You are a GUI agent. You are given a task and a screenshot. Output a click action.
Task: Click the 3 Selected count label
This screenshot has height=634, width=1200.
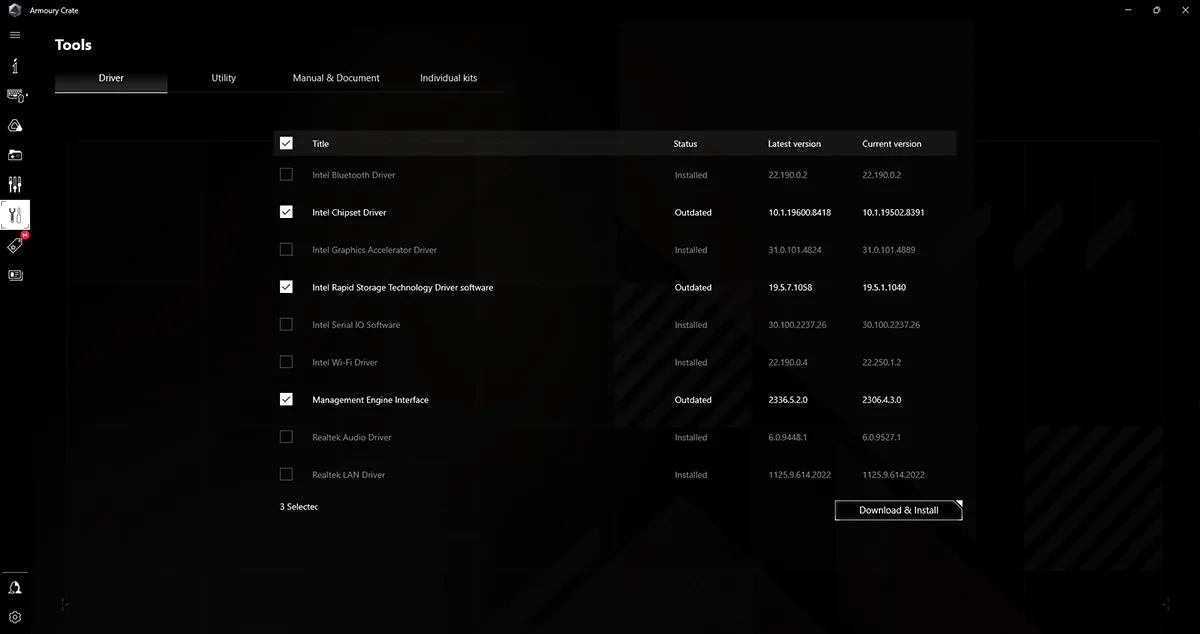pos(298,507)
